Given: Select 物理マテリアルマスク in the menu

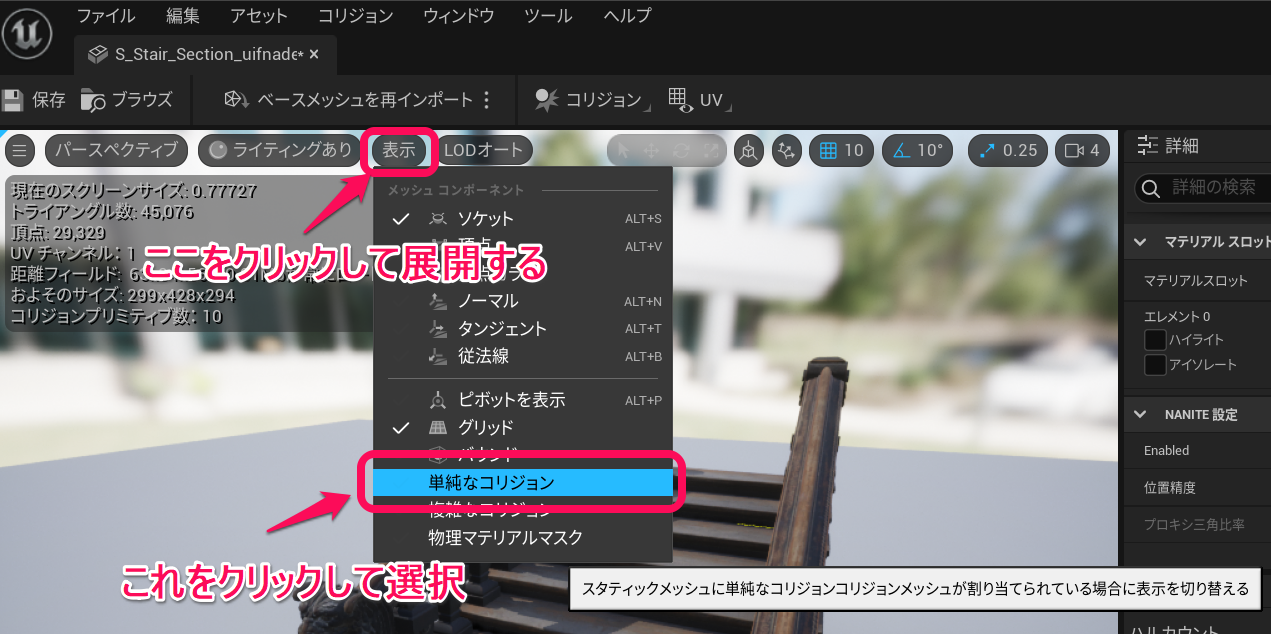Looking at the screenshot, I should click(524, 537).
